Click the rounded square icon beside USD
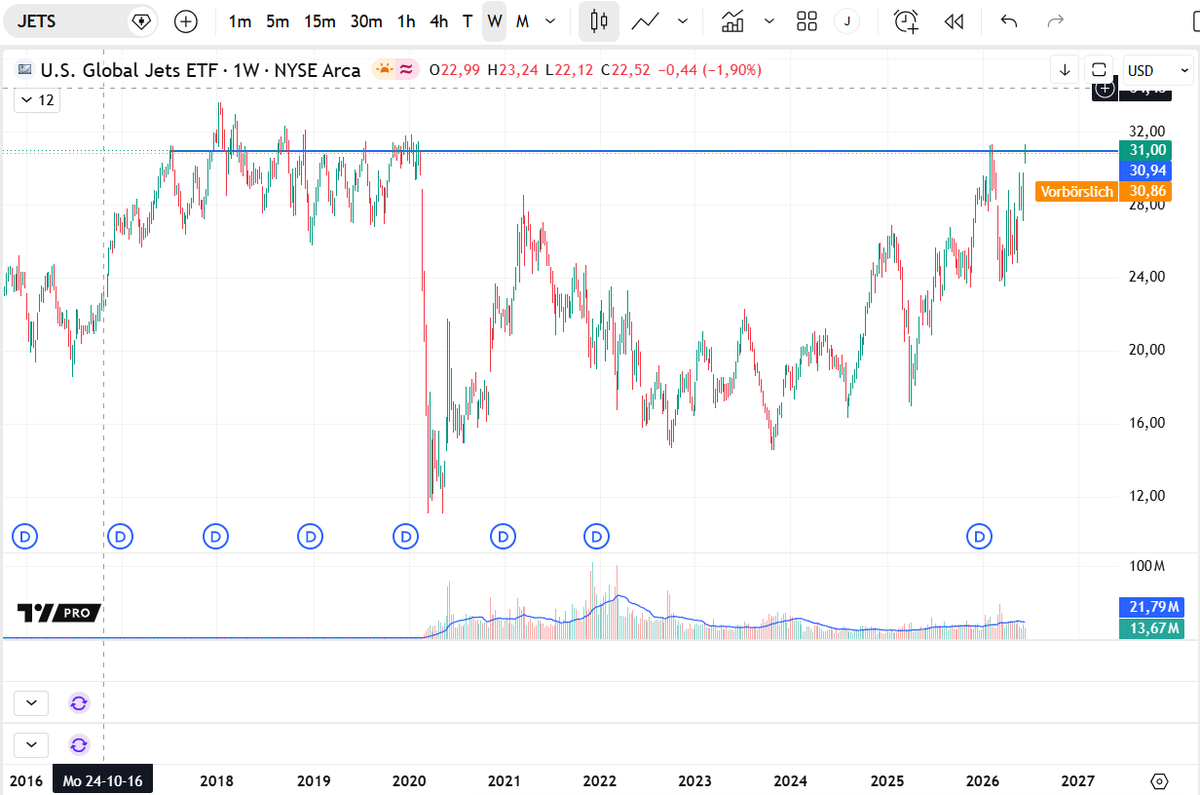Viewport: 1200px width, 795px height. coord(1099,70)
